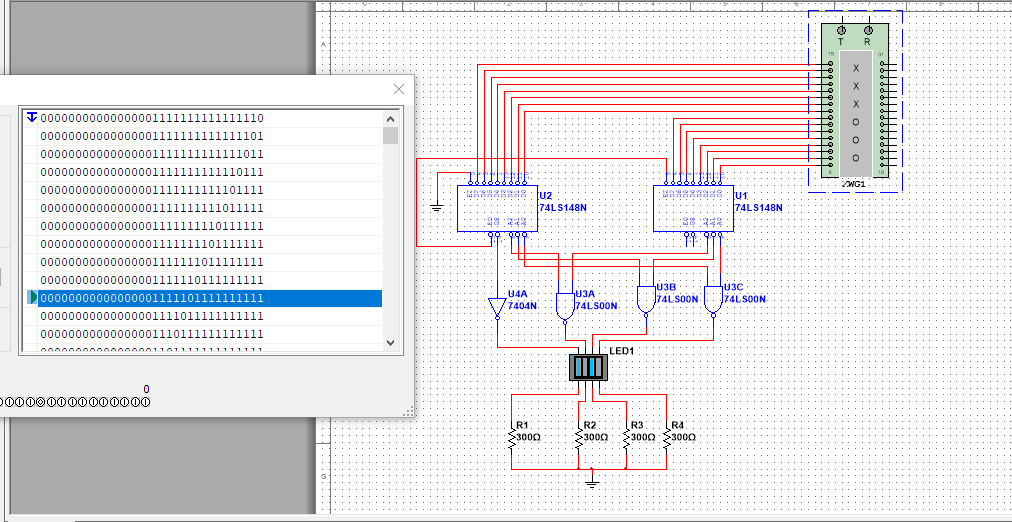This screenshot has width=1012, height=522.
Task: Click the 300Ω value label of R4
Action: [x=684, y=437]
